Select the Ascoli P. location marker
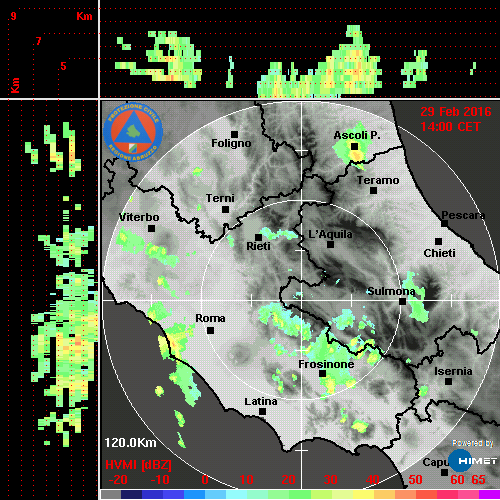 point(354,146)
